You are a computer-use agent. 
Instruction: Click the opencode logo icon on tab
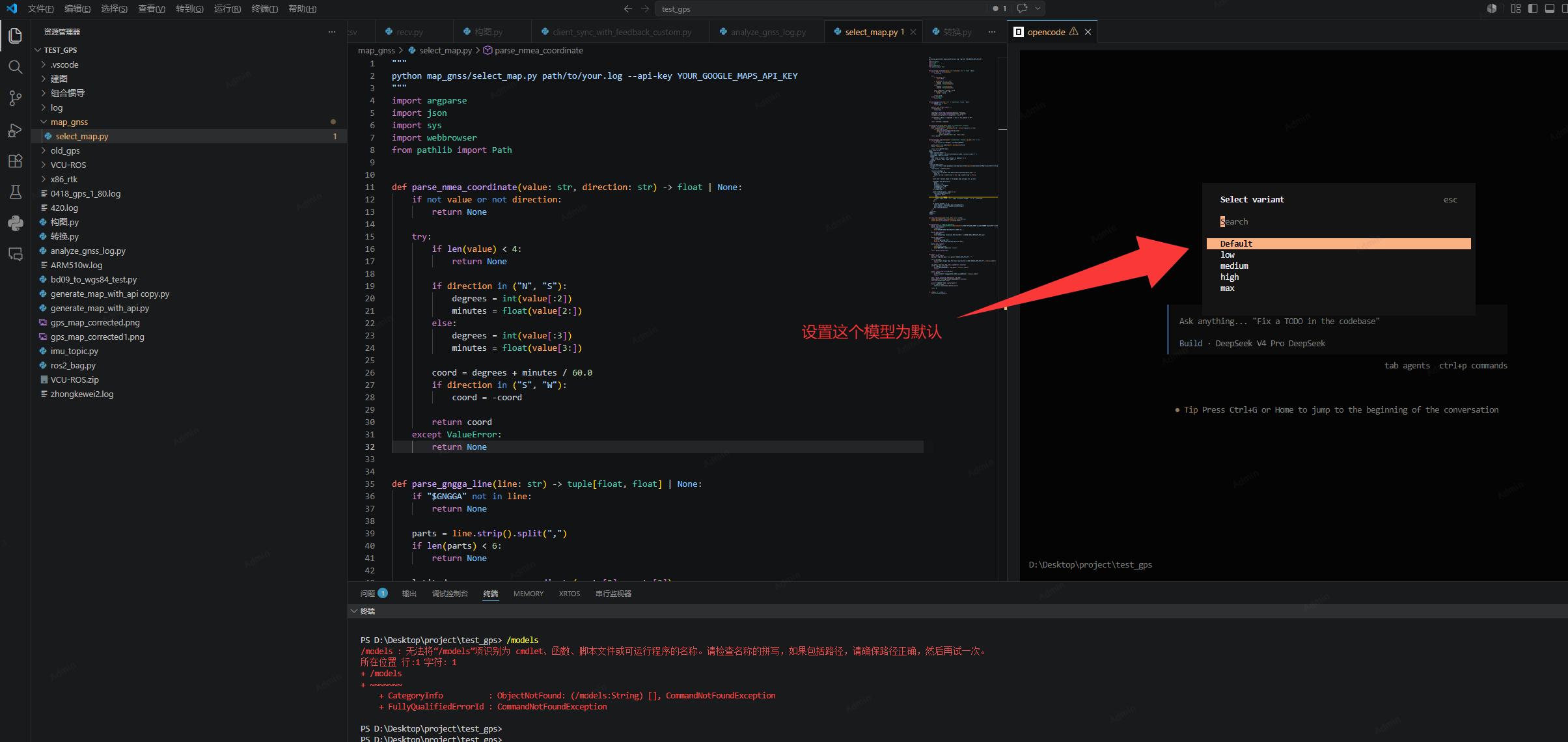tap(1019, 32)
